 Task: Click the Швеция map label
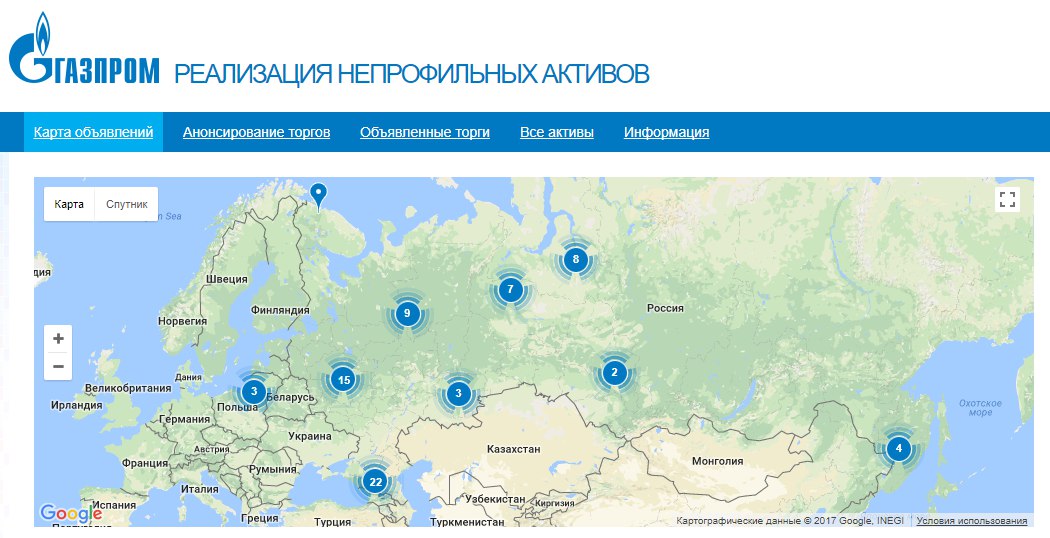click(x=226, y=279)
